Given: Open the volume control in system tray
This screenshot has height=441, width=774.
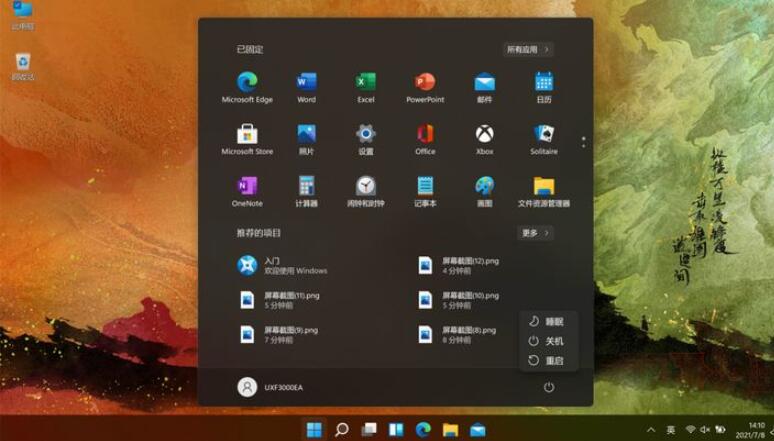Looking at the screenshot, I should 705,430.
